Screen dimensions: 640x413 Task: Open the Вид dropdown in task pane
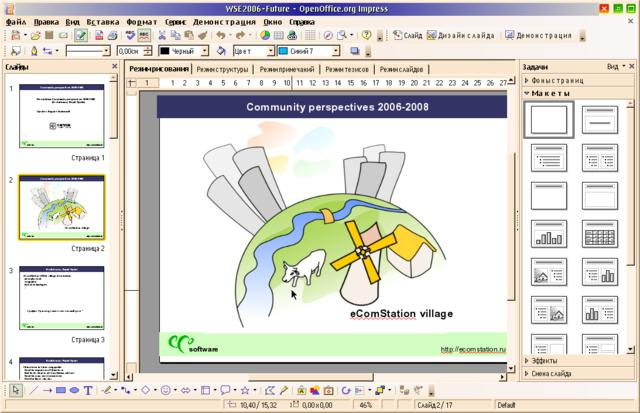tap(616, 67)
